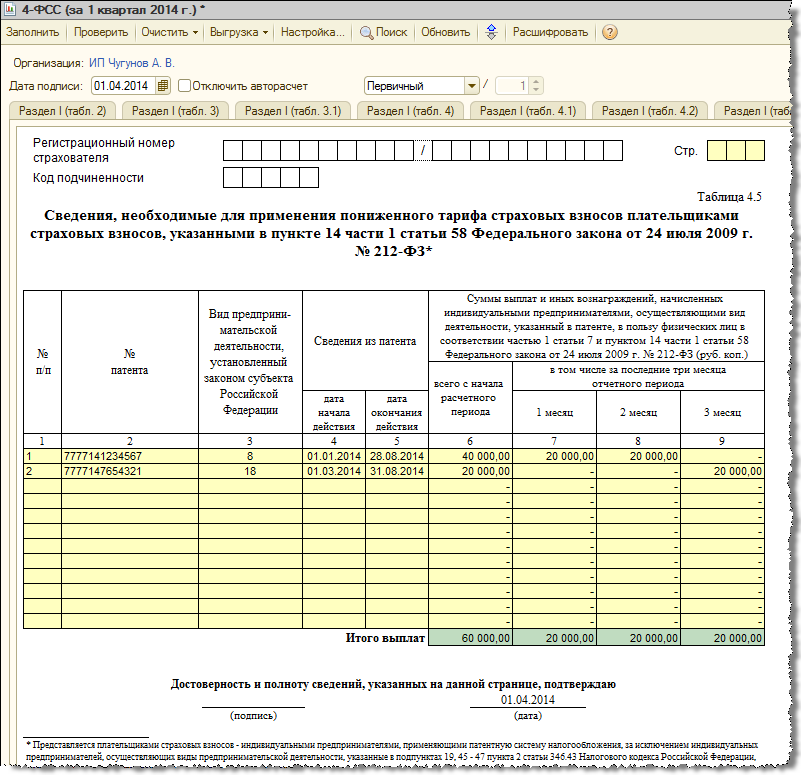
Task: Click the Поиск magnifier search button
Action: (x=383, y=32)
